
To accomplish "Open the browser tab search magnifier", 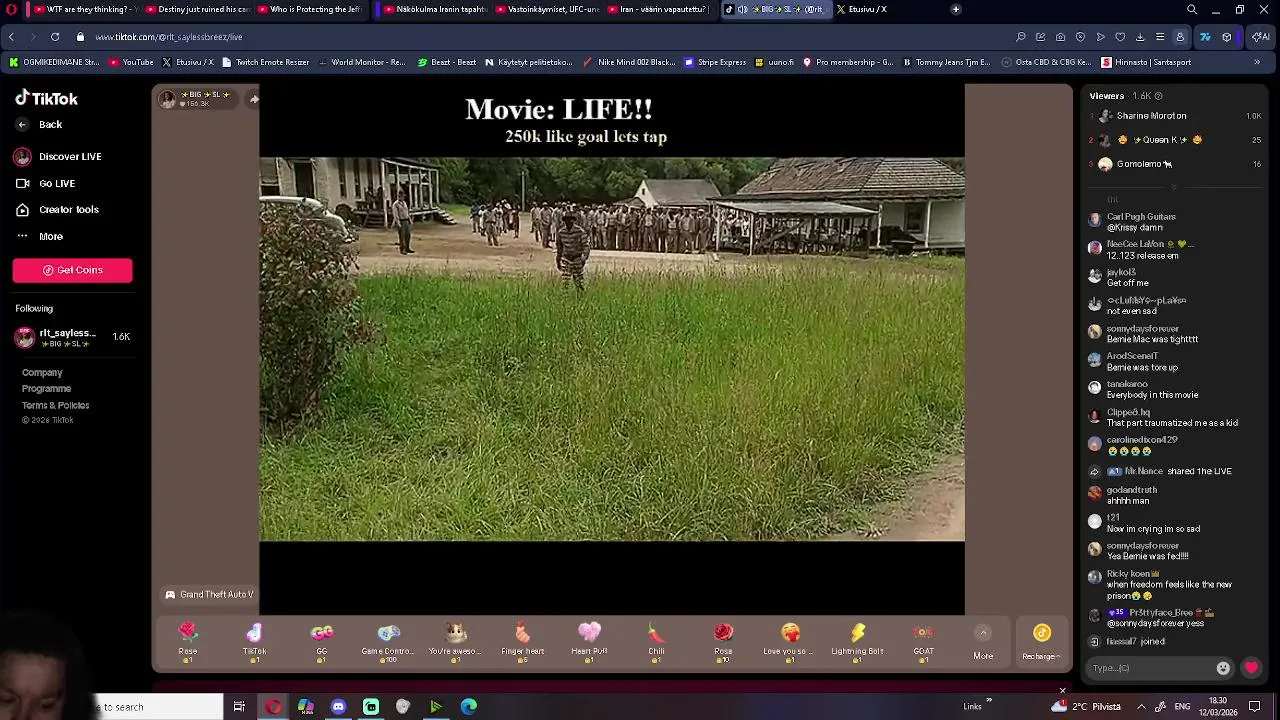I will pyautogui.click(x=1192, y=9).
